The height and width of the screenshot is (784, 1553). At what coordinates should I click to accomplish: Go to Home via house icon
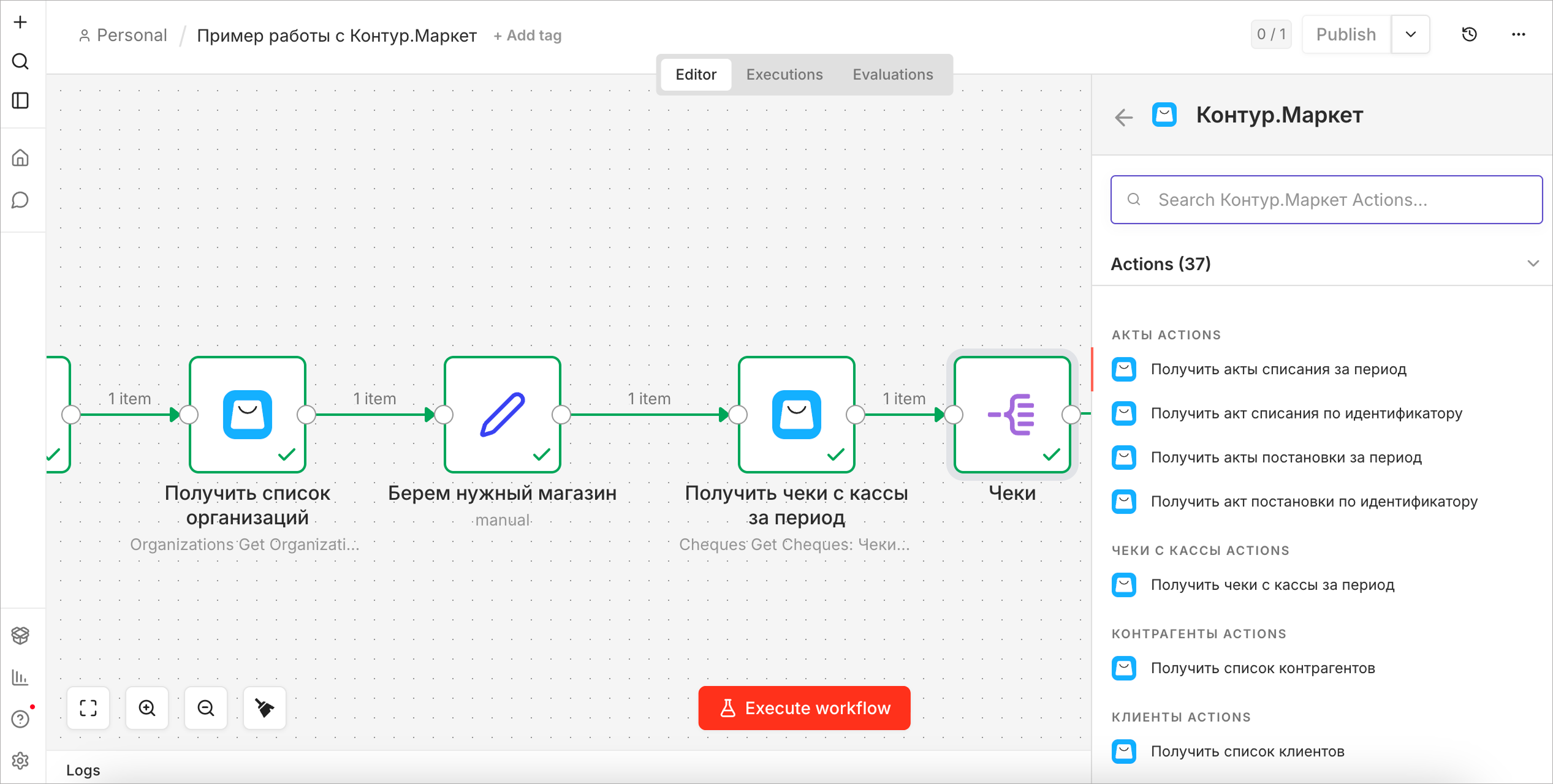click(x=20, y=158)
